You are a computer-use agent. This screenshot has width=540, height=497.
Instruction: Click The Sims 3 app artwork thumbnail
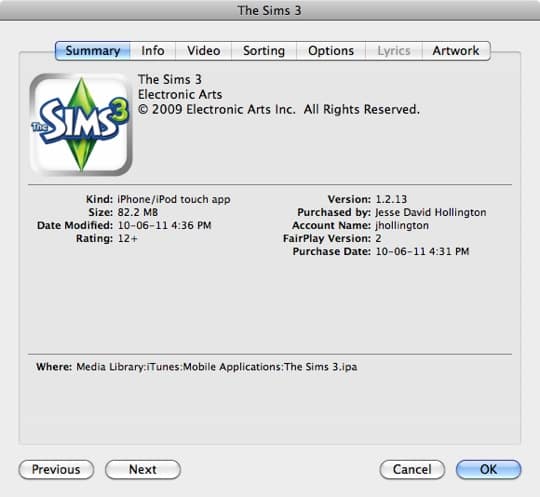click(x=81, y=125)
